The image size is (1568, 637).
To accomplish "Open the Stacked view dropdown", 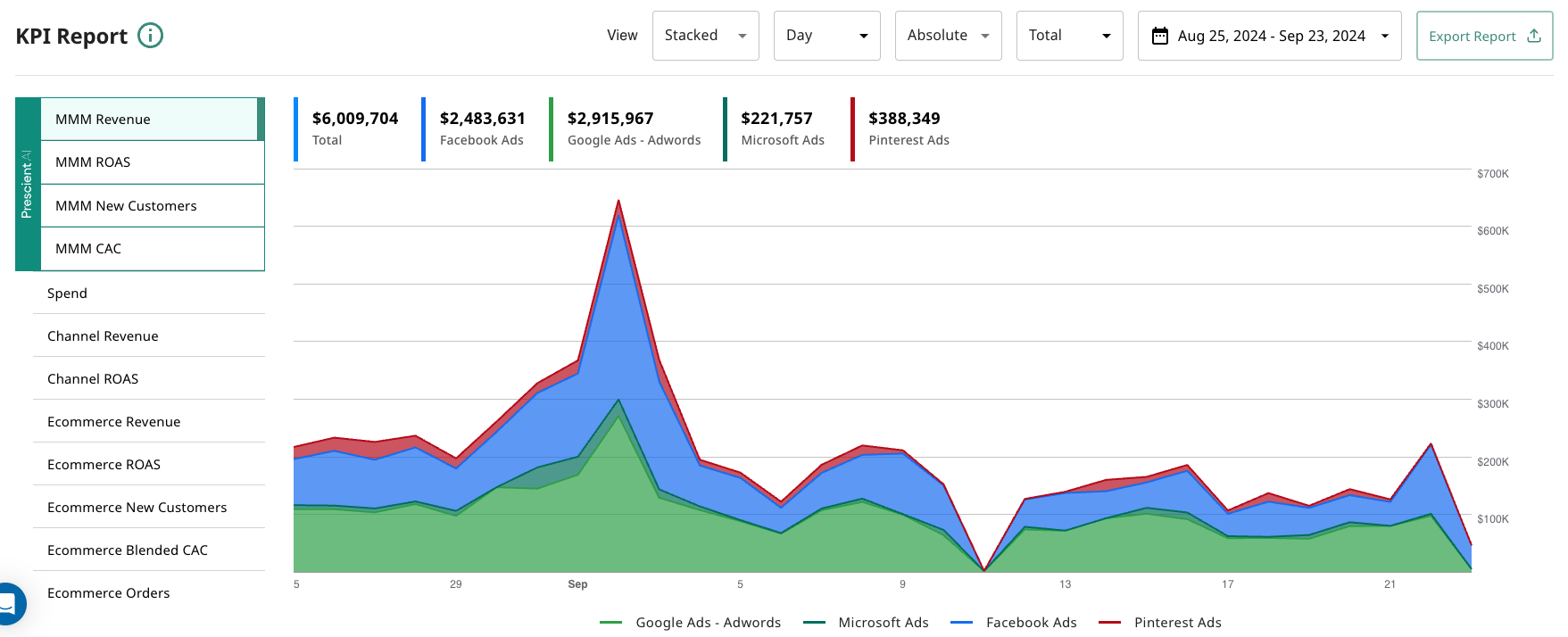I will [x=705, y=36].
